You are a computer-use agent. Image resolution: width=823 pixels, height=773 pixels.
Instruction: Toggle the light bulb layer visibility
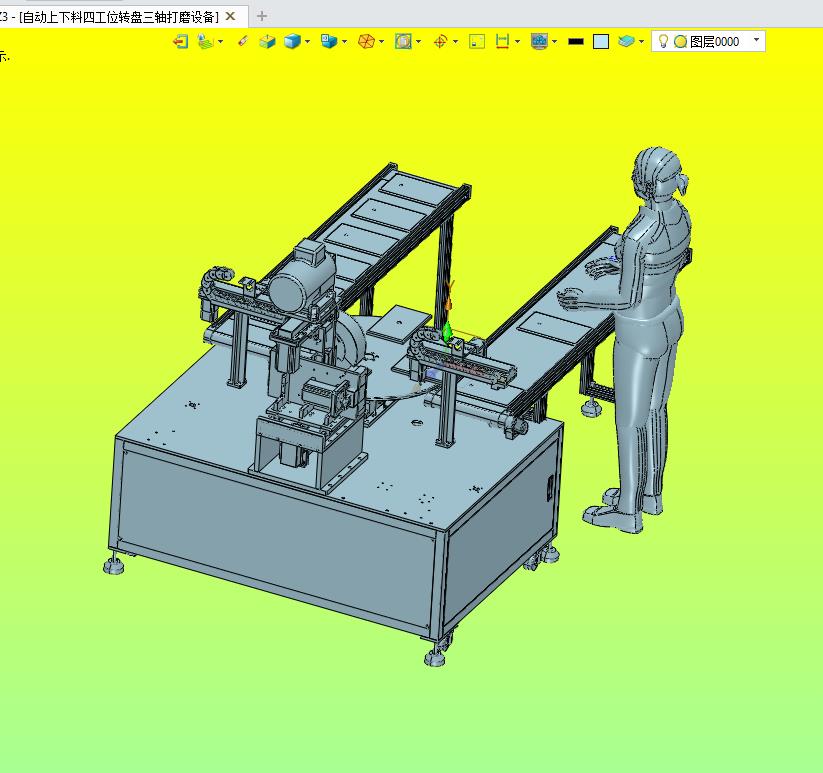(x=663, y=41)
